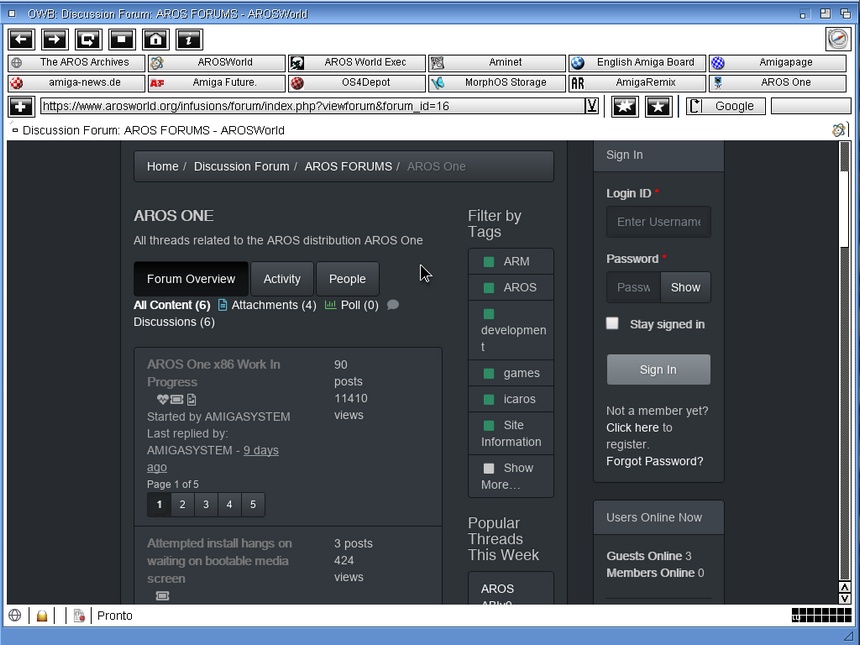The width and height of the screenshot is (860, 645).
Task: Click the Forward navigation arrow button
Action: click(x=55, y=39)
